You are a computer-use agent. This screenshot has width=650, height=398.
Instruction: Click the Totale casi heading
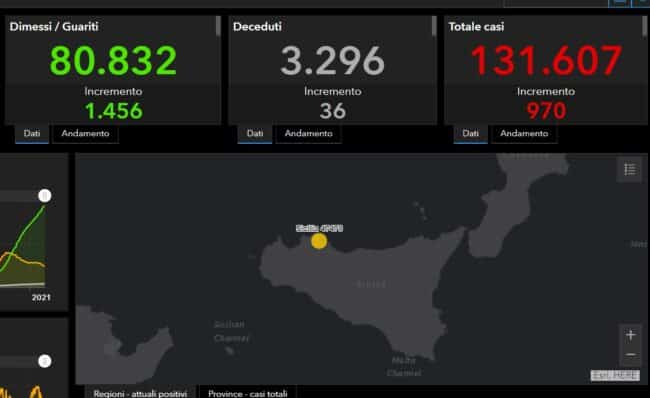pos(476,27)
